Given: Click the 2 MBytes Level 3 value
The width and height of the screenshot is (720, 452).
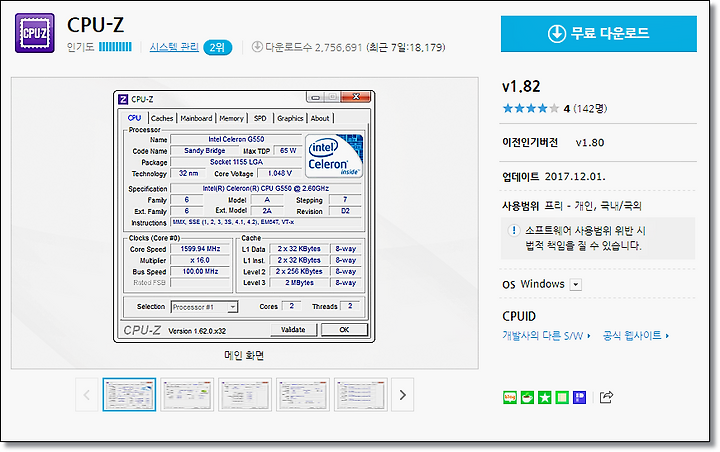Looking at the screenshot, I should (299, 282).
